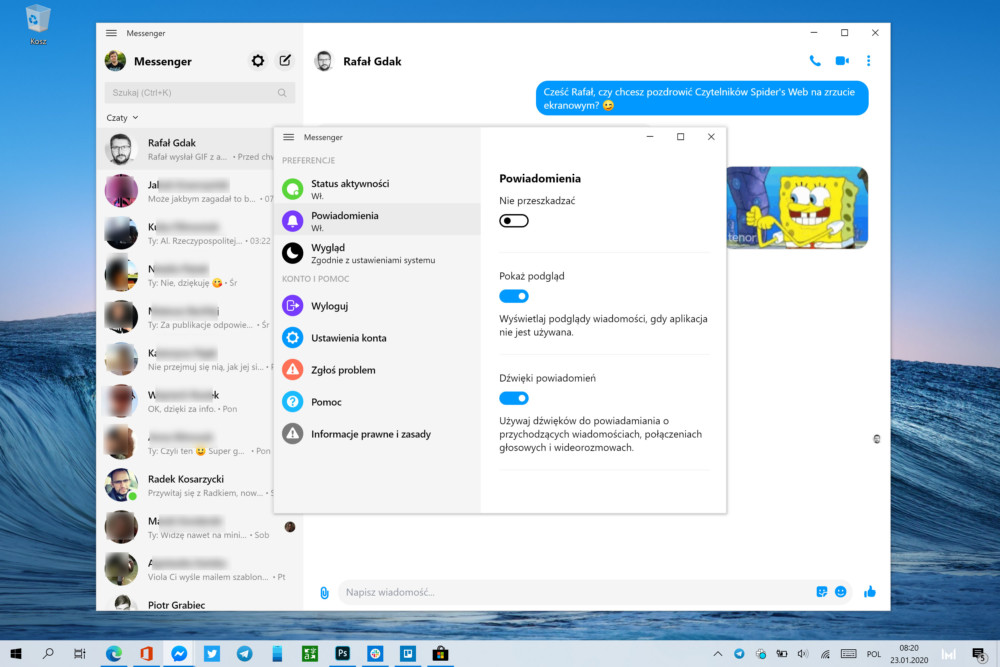
Task: Click the Szukaj (Ctrl+K) search field
Action: [x=200, y=92]
